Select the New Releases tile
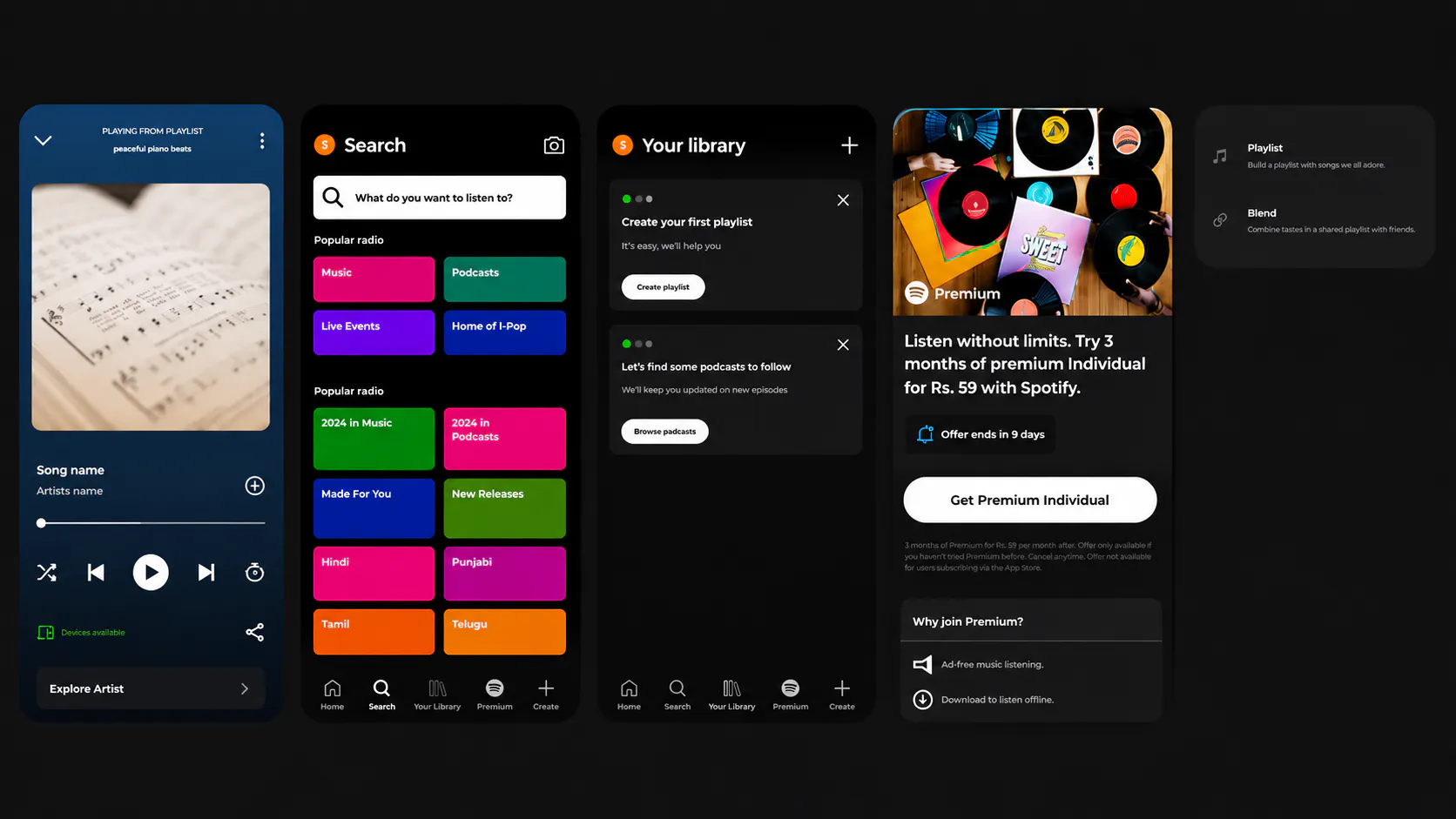Viewport: 1456px width, 819px height. (x=505, y=508)
